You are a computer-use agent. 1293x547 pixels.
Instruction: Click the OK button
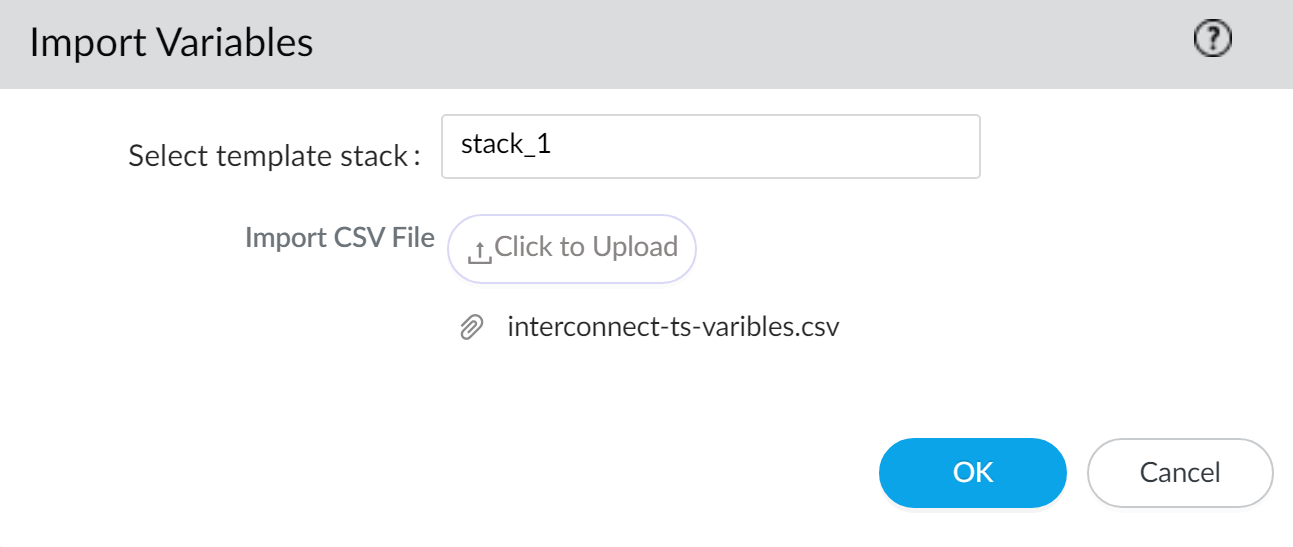click(972, 472)
